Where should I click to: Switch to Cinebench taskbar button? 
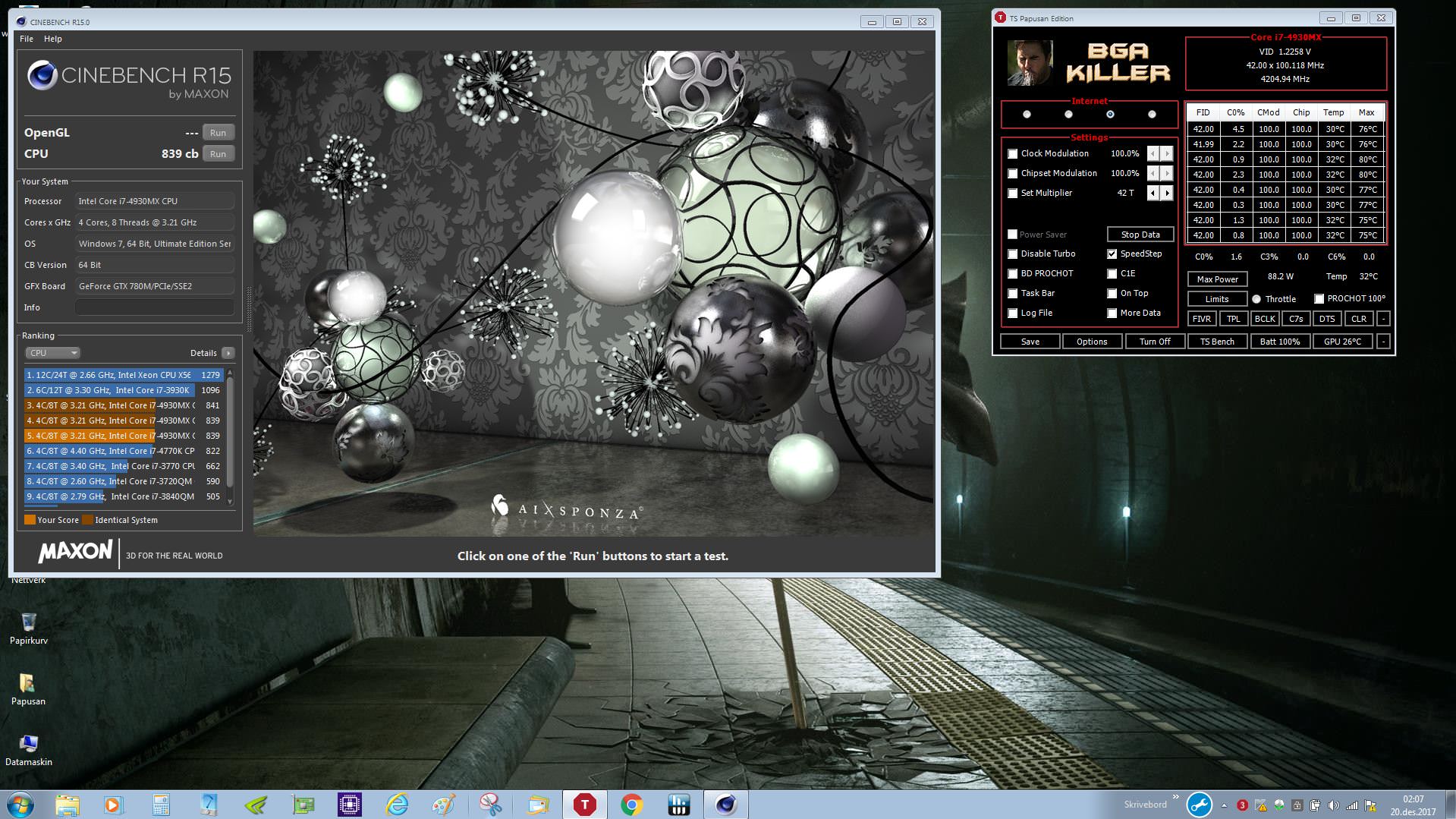point(726,805)
